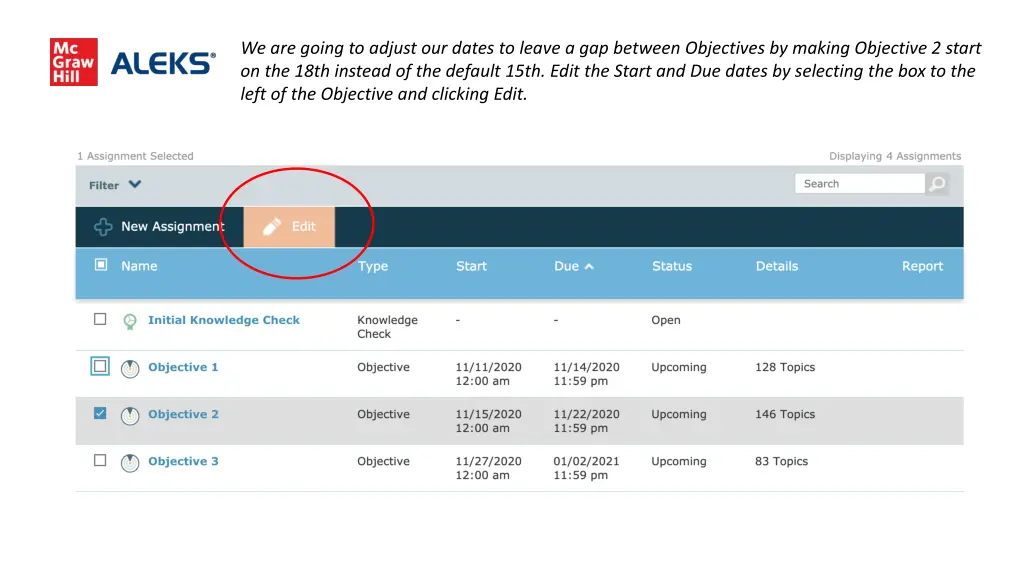
Task: Click the Knowledge Check type cell
Action: pos(387,327)
